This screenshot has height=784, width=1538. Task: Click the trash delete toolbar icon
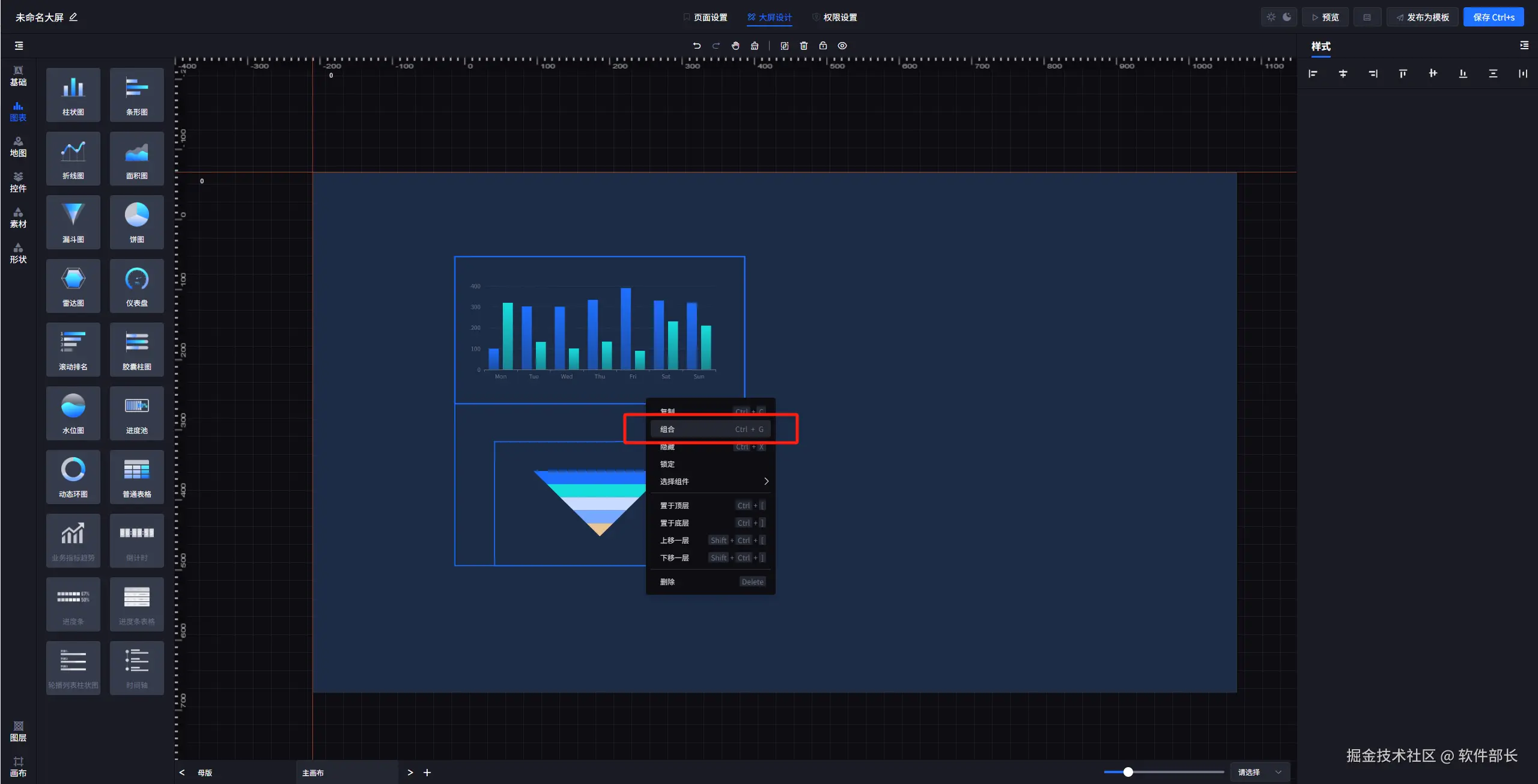click(x=804, y=46)
